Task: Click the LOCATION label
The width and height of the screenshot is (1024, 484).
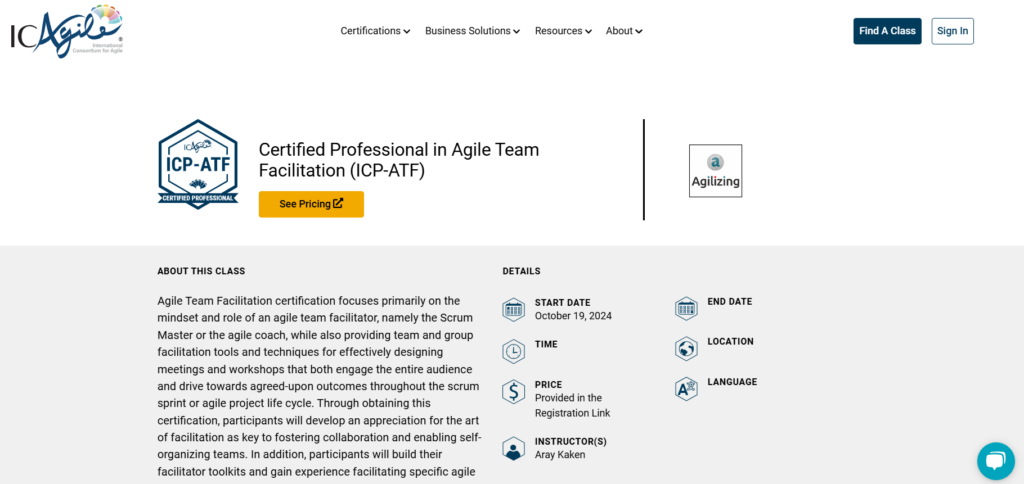Action: coord(730,342)
